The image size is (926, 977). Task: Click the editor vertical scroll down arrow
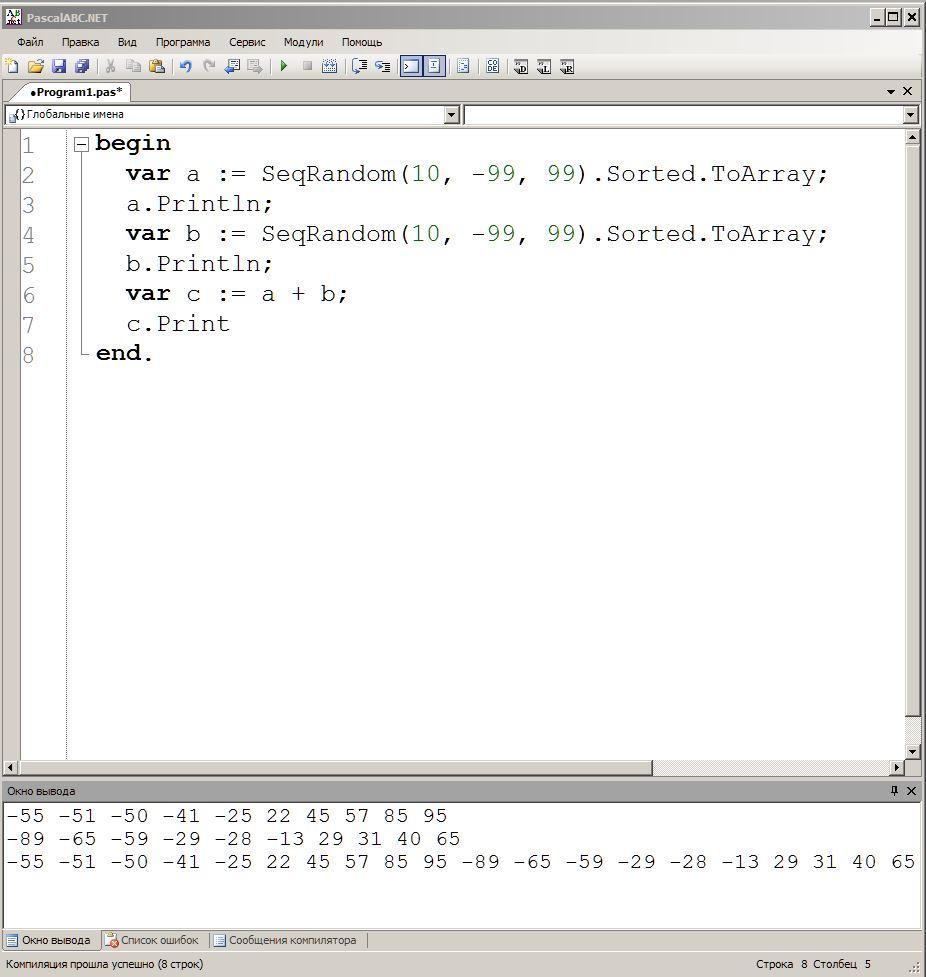click(912, 751)
